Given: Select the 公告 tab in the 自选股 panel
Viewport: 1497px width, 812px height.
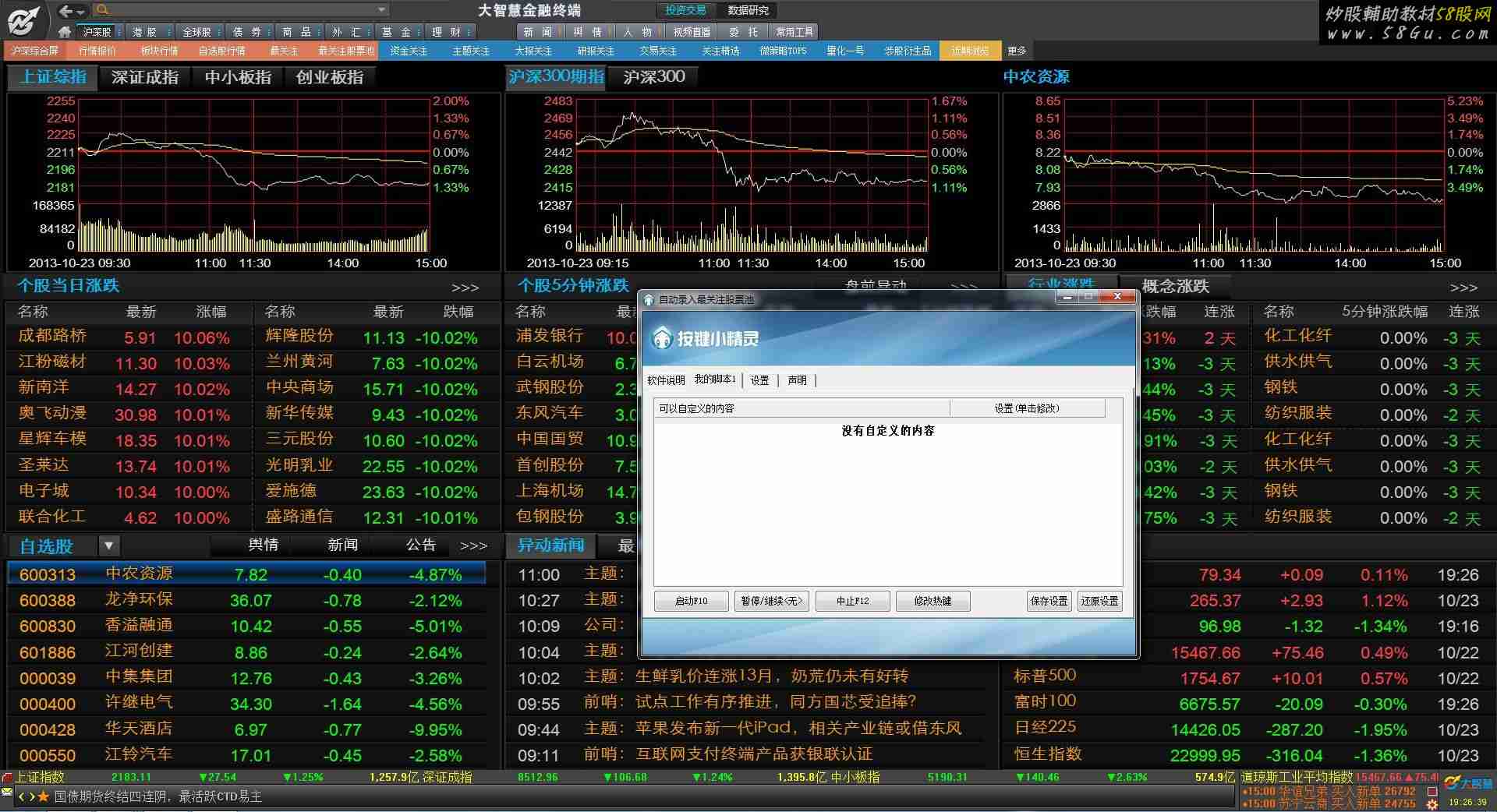Looking at the screenshot, I should coord(421,545).
